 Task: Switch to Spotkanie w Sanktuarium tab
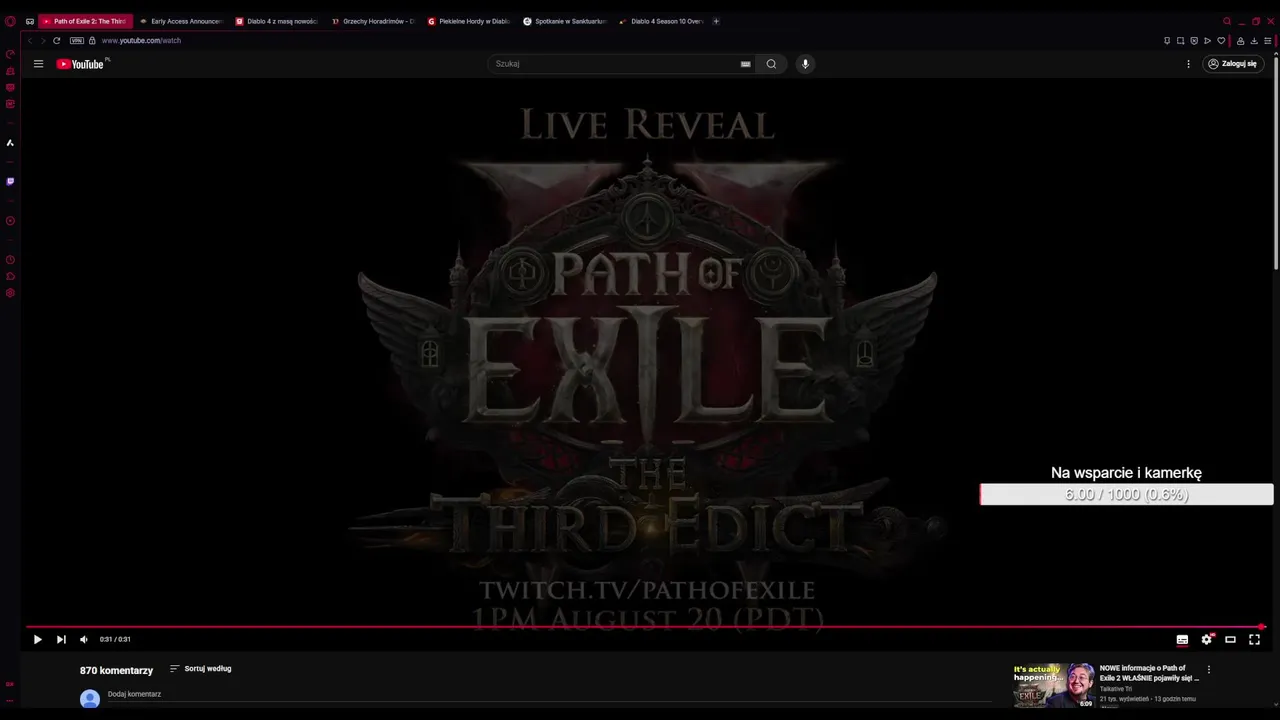click(565, 21)
